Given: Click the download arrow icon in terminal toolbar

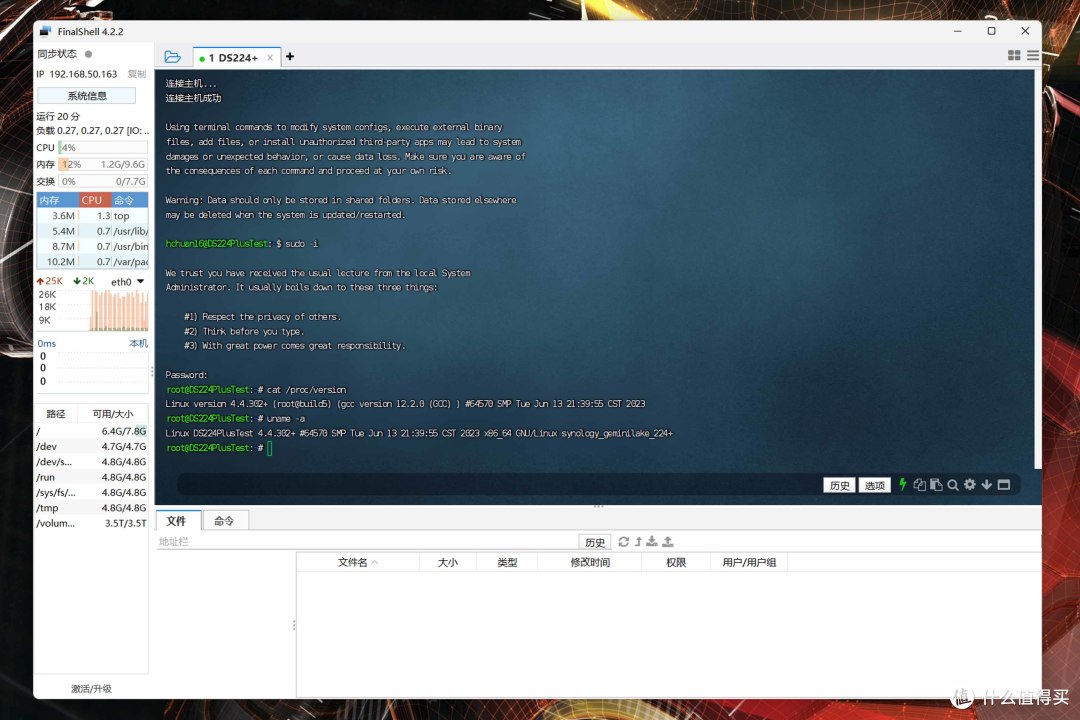Looking at the screenshot, I should tap(986, 485).
